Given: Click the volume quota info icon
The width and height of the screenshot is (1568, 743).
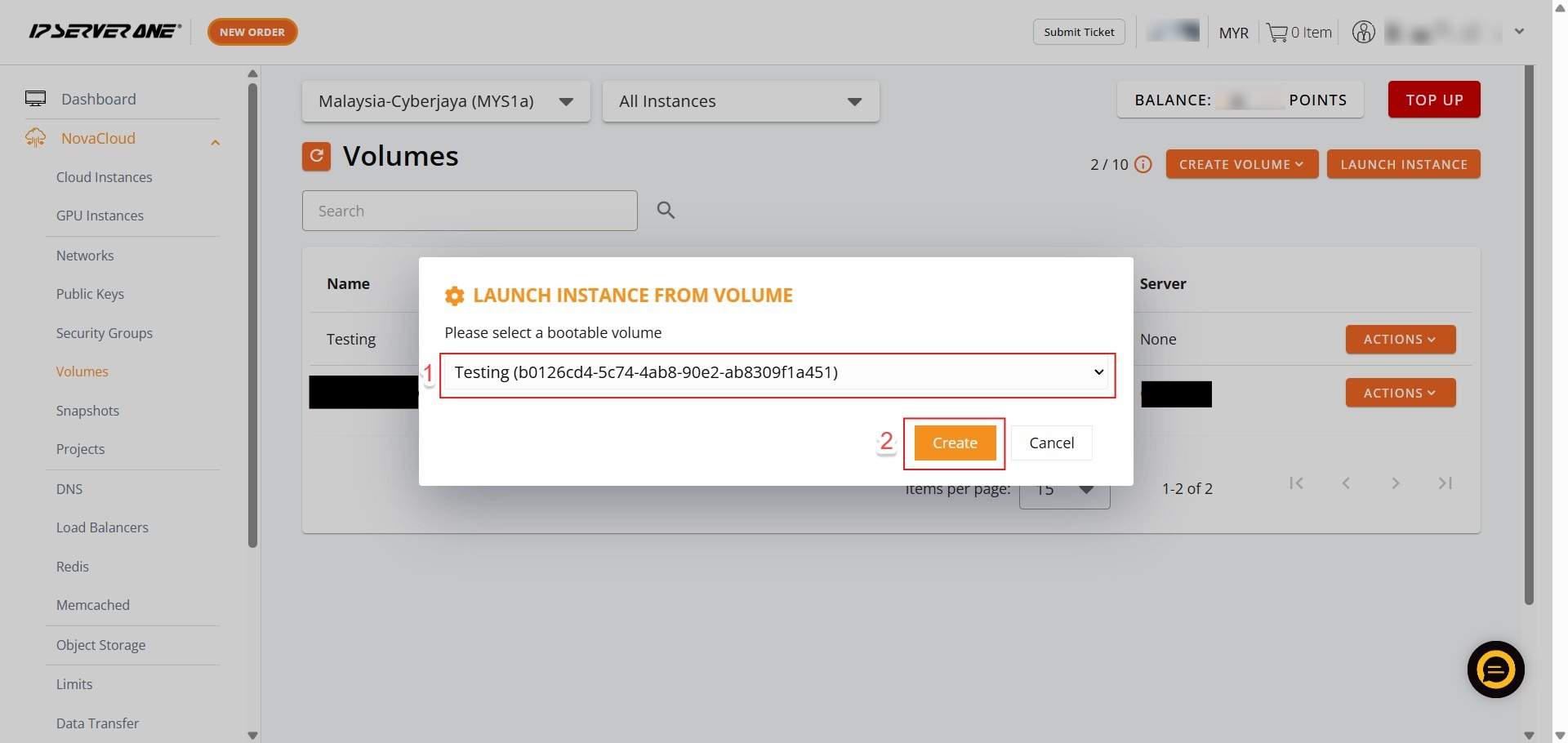Looking at the screenshot, I should (x=1143, y=165).
